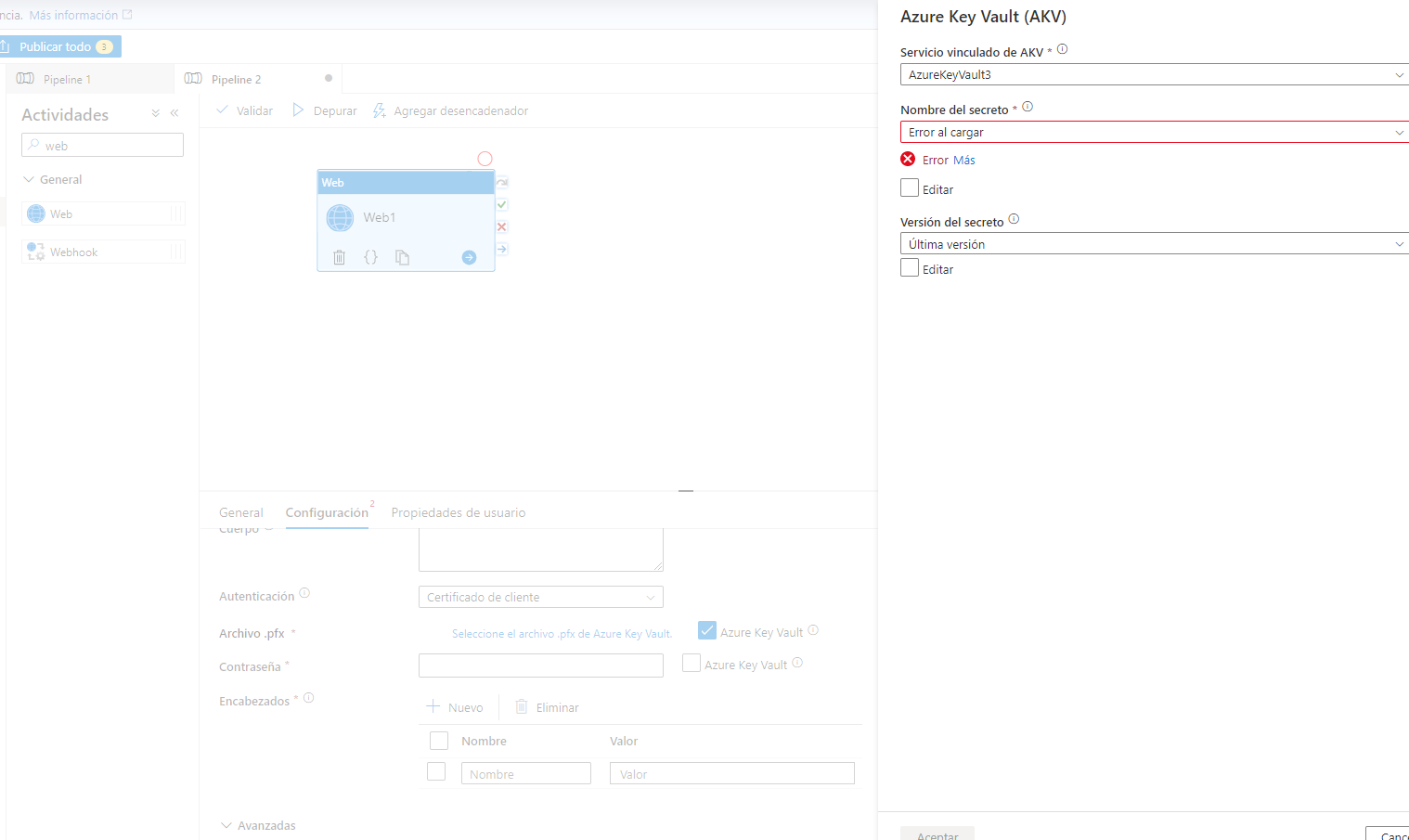Image resolution: width=1409 pixels, height=840 pixels.
Task: Clone Web1 using the copy icon
Action: pyautogui.click(x=402, y=257)
